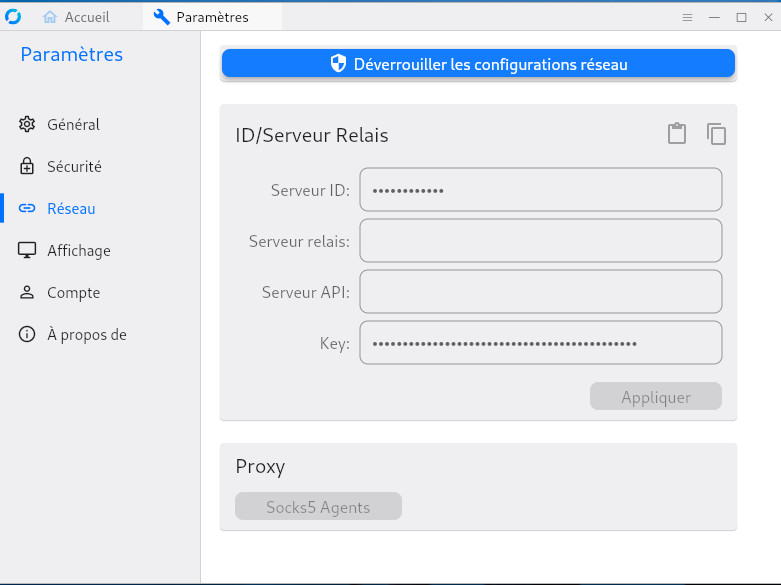Image resolution: width=781 pixels, height=585 pixels.
Task: Click the Appliquer button
Action: coord(655,397)
